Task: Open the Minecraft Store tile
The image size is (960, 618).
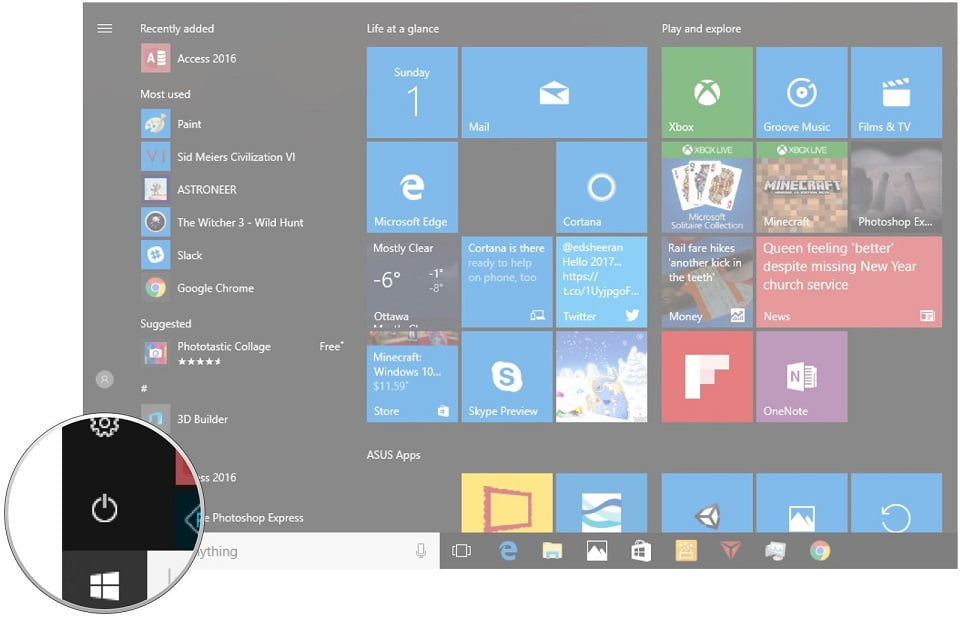Action: click(x=412, y=377)
